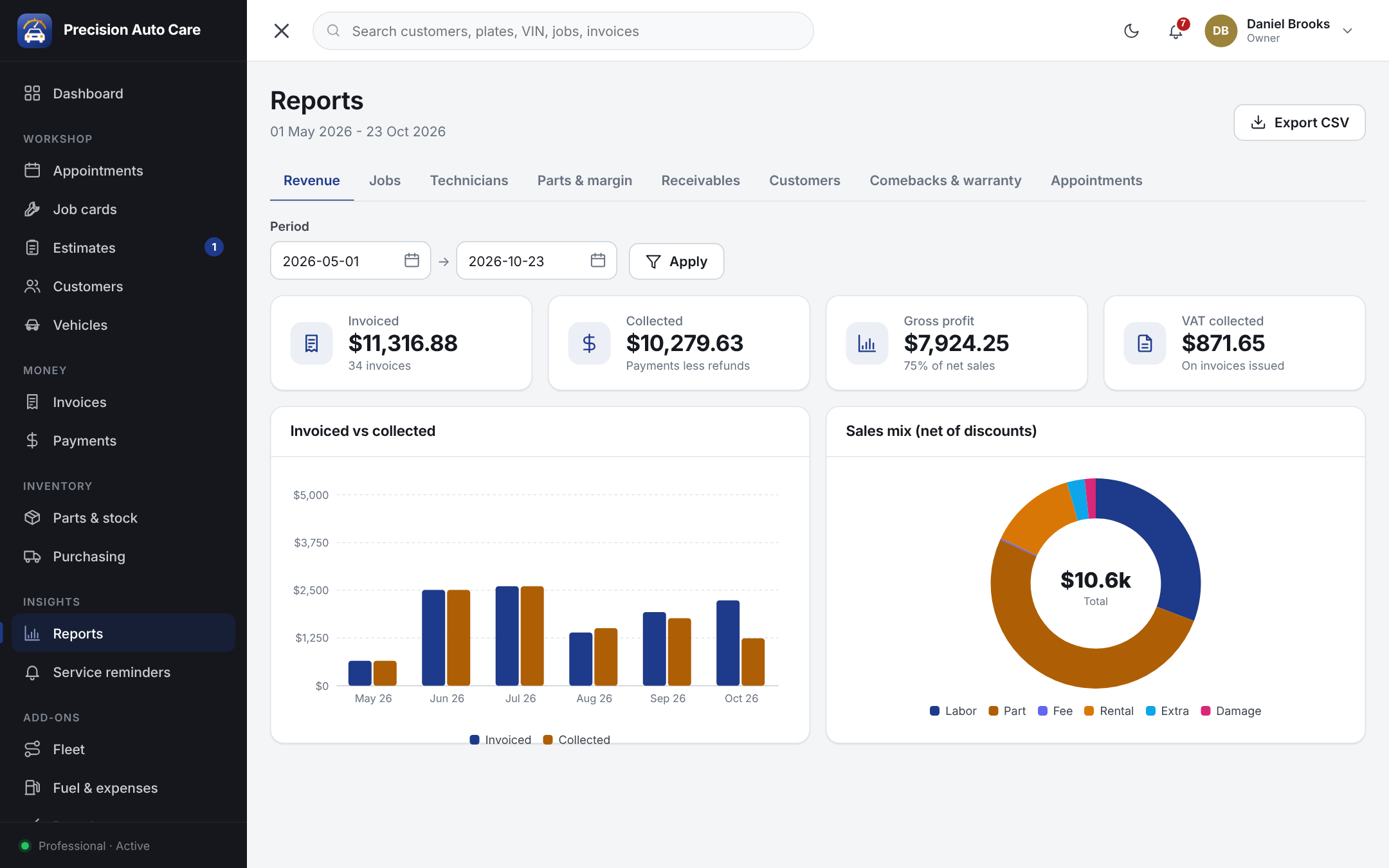Toggle Damage in the sales mix legend
This screenshot has height=868, width=1389.
tap(1231, 710)
